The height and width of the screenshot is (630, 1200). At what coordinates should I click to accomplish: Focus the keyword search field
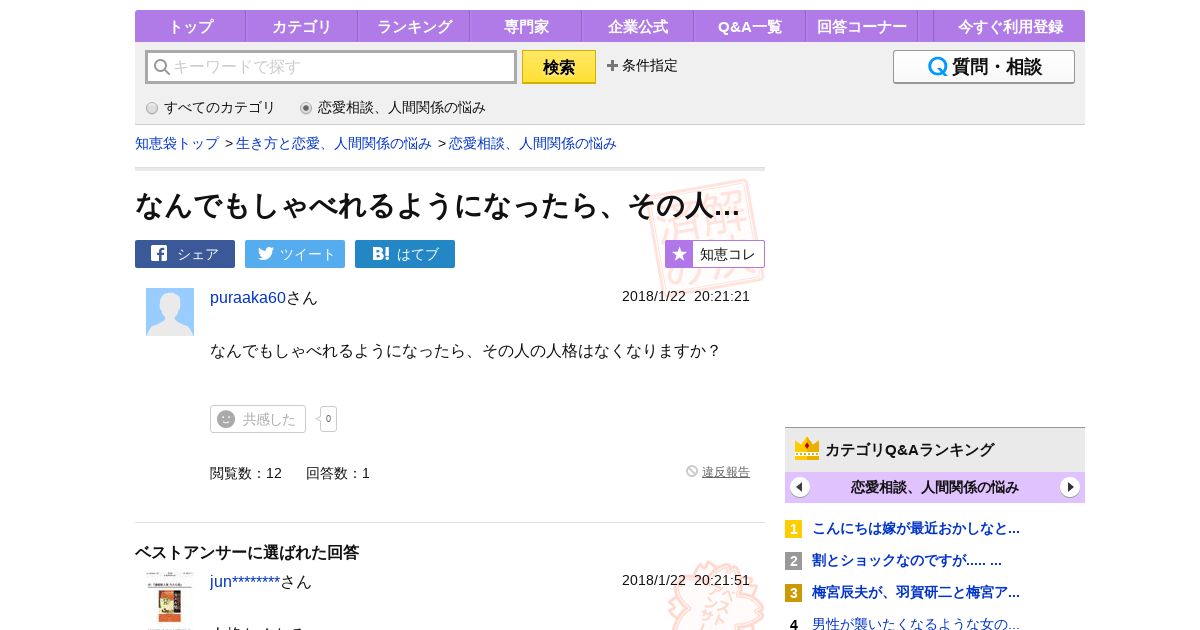pyautogui.click(x=331, y=67)
